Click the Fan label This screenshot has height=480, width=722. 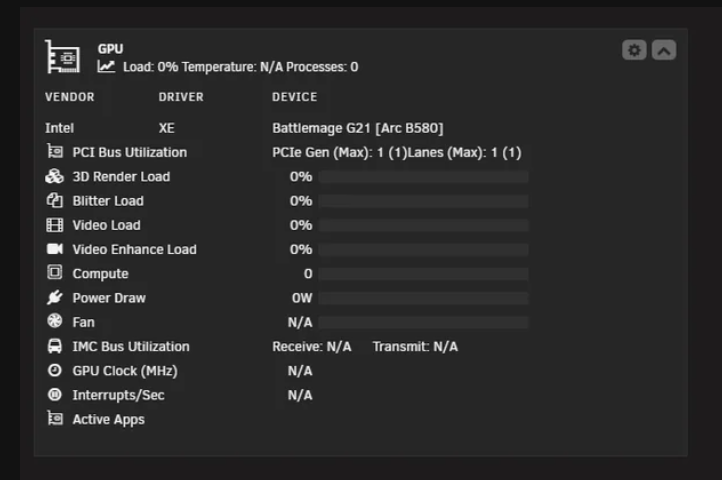83,322
